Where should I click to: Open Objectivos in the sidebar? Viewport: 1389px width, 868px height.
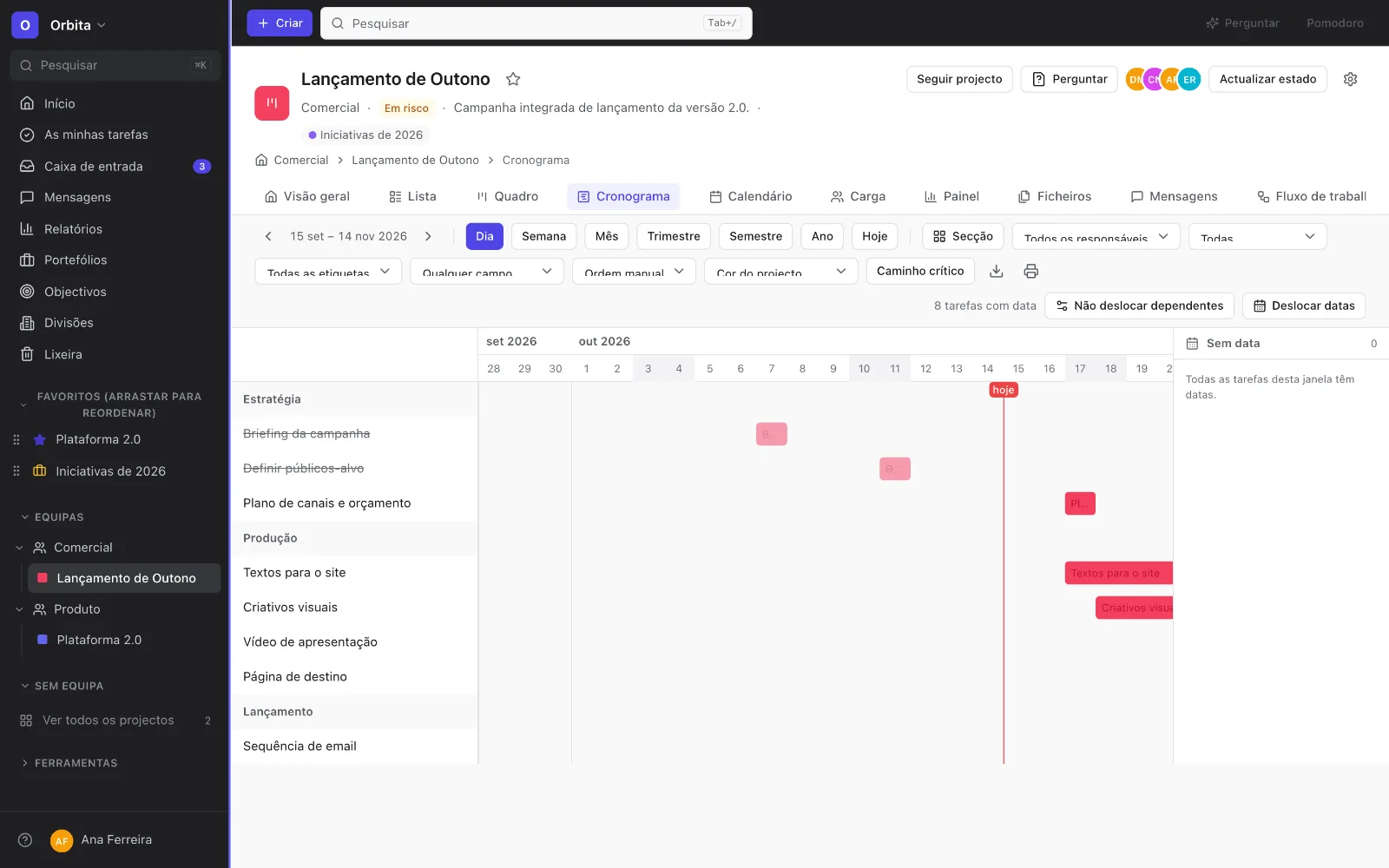115,291
